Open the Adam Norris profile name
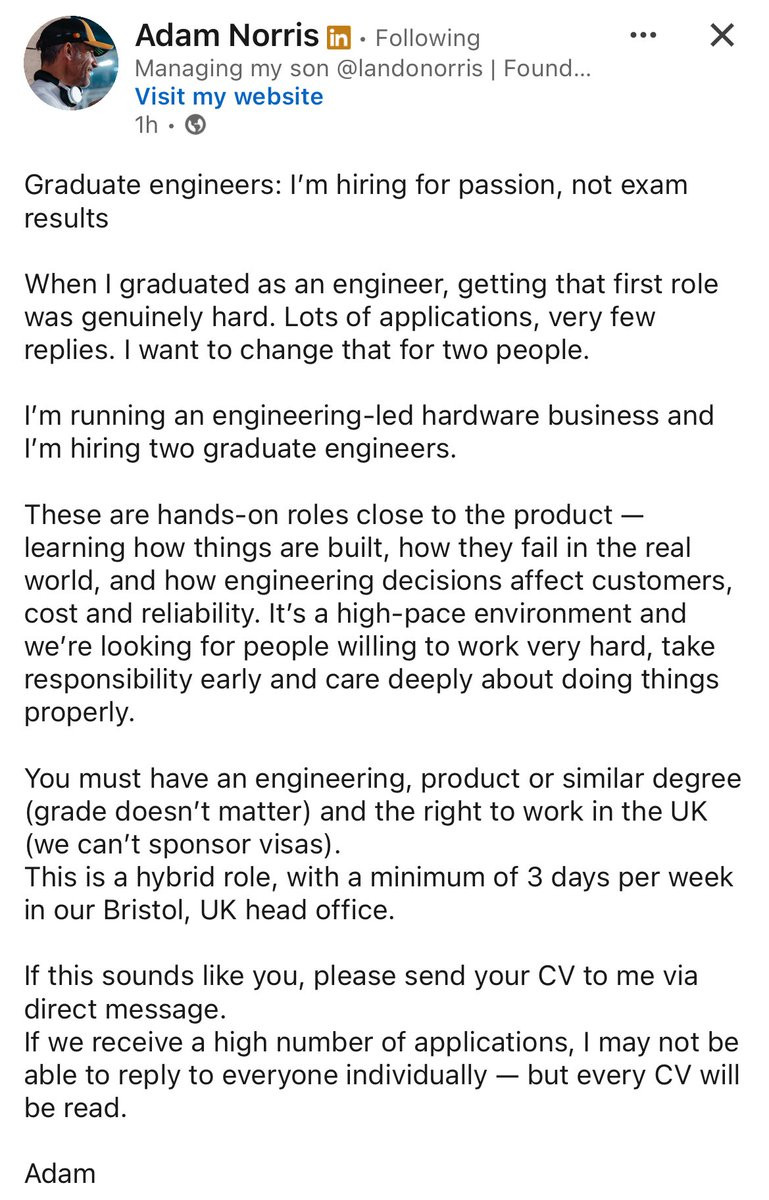769x1200 pixels. (226, 37)
